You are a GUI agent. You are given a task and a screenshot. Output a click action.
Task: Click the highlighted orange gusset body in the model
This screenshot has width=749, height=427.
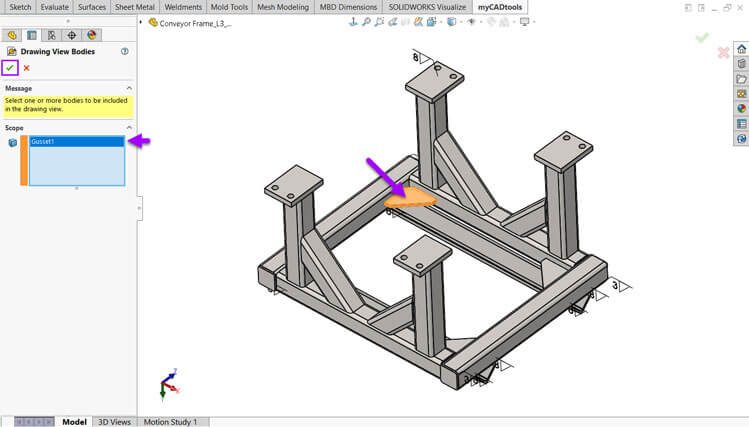411,198
